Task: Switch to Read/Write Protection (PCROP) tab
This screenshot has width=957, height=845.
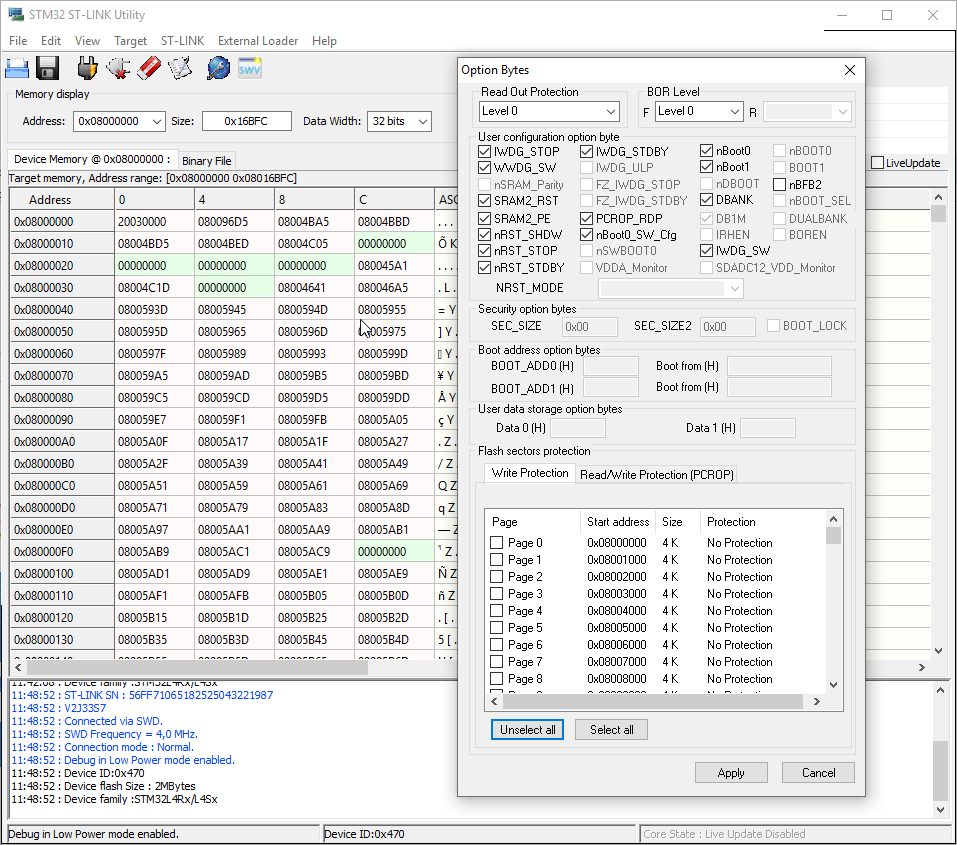Action: pyautogui.click(x=657, y=474)
